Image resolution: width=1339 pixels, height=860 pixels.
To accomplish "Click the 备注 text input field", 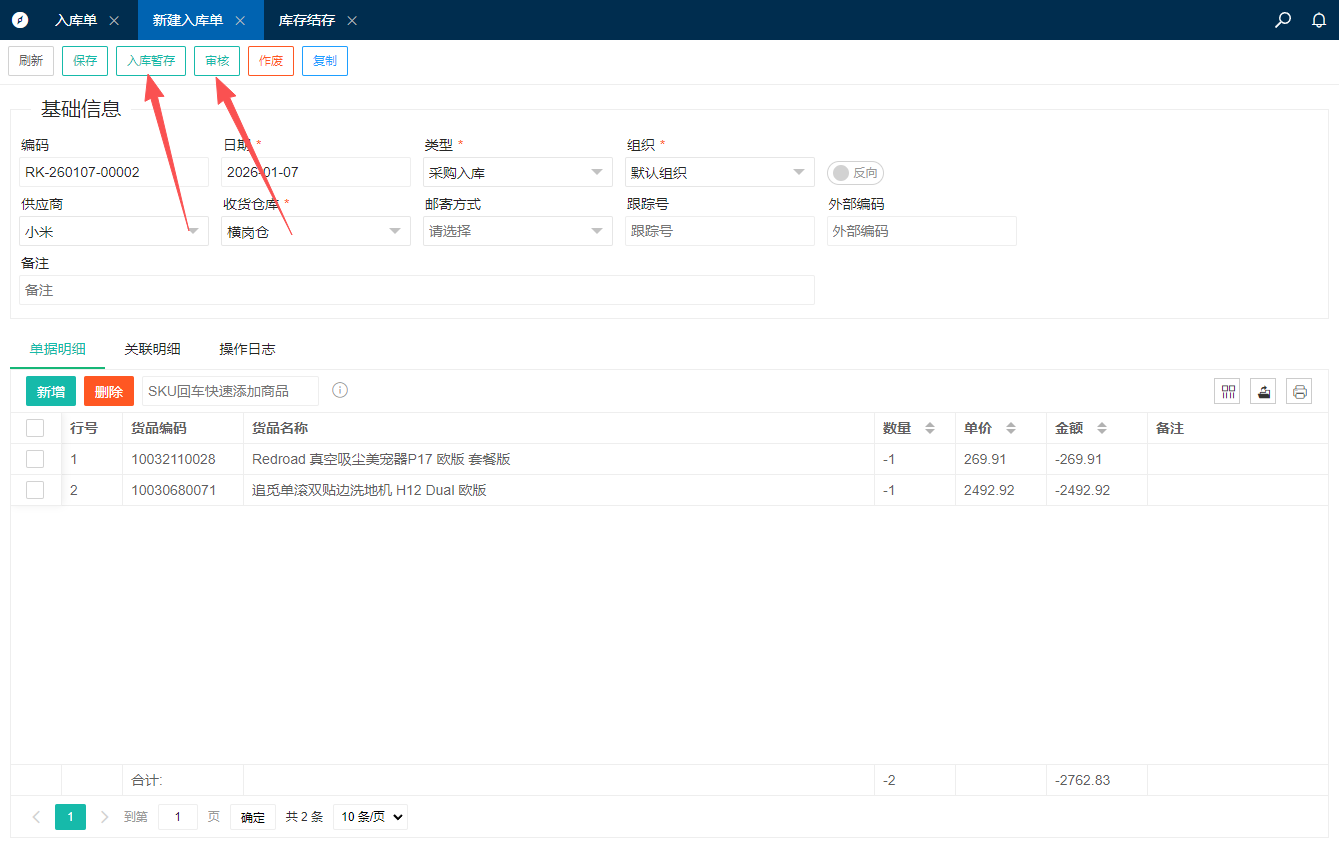I will [417, 290].
